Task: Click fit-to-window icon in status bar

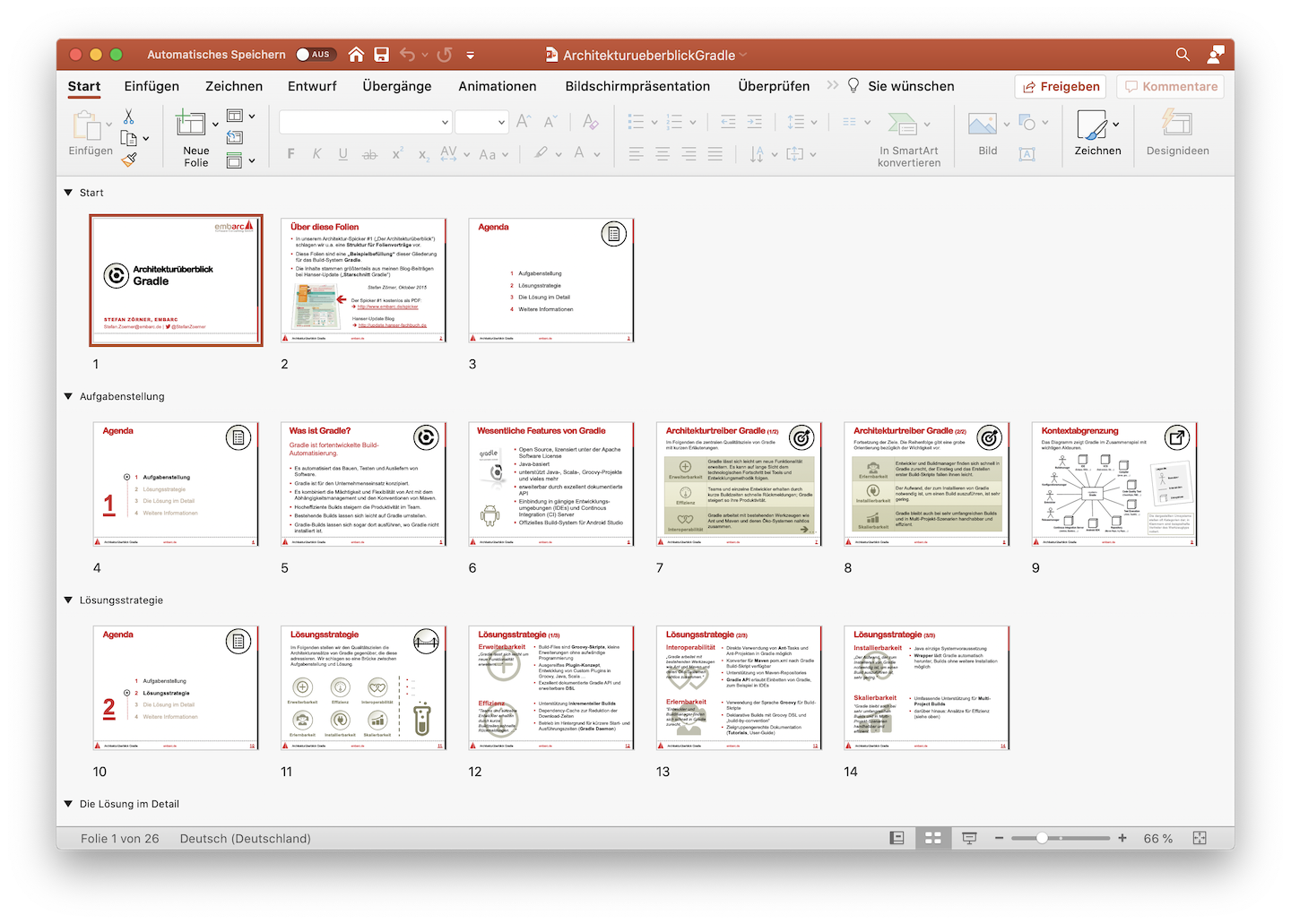Action: 1200,838
